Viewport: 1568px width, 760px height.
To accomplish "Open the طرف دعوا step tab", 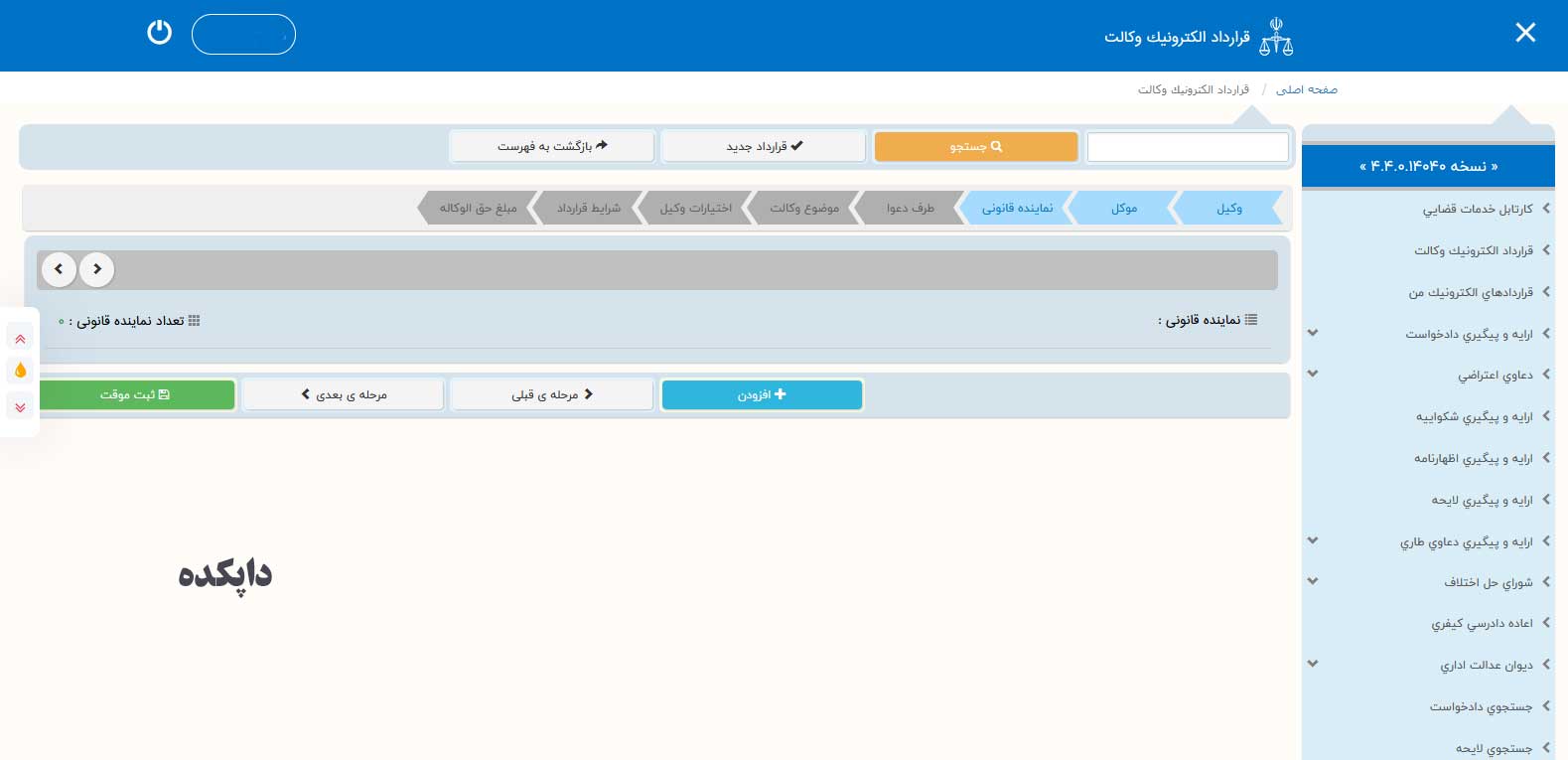I will click(x=909, y=208).
